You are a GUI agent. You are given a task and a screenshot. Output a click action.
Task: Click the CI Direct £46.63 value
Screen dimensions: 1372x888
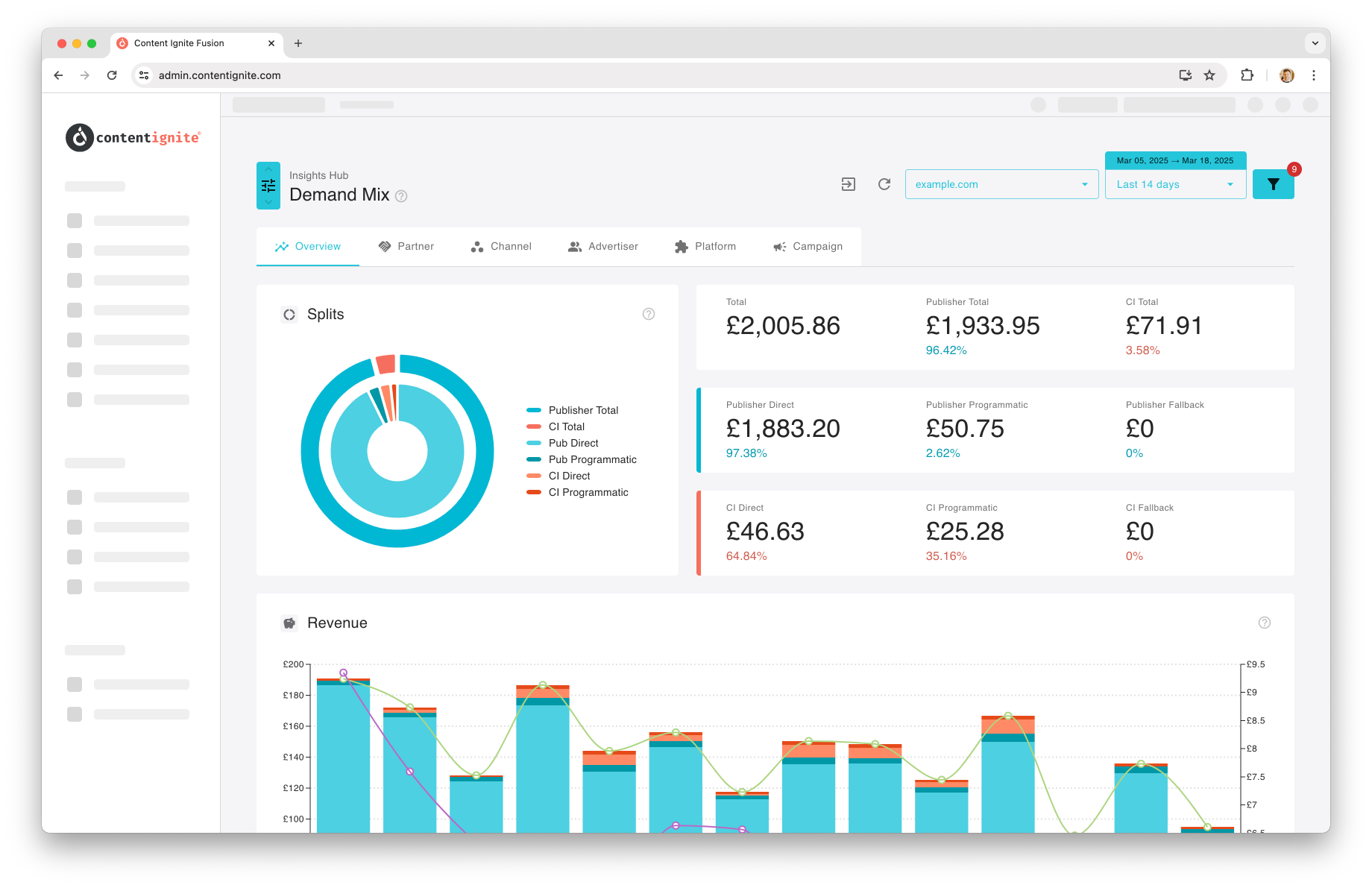tap(765, 532)
